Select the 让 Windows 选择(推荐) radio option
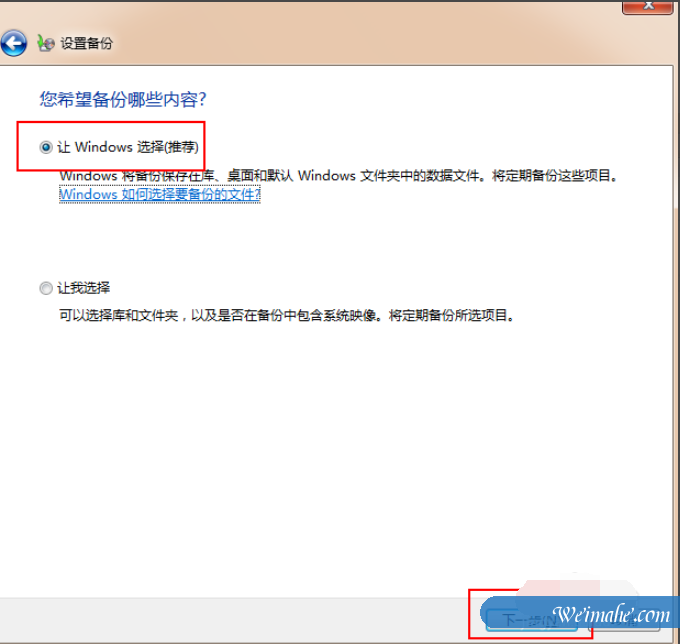 46,147
